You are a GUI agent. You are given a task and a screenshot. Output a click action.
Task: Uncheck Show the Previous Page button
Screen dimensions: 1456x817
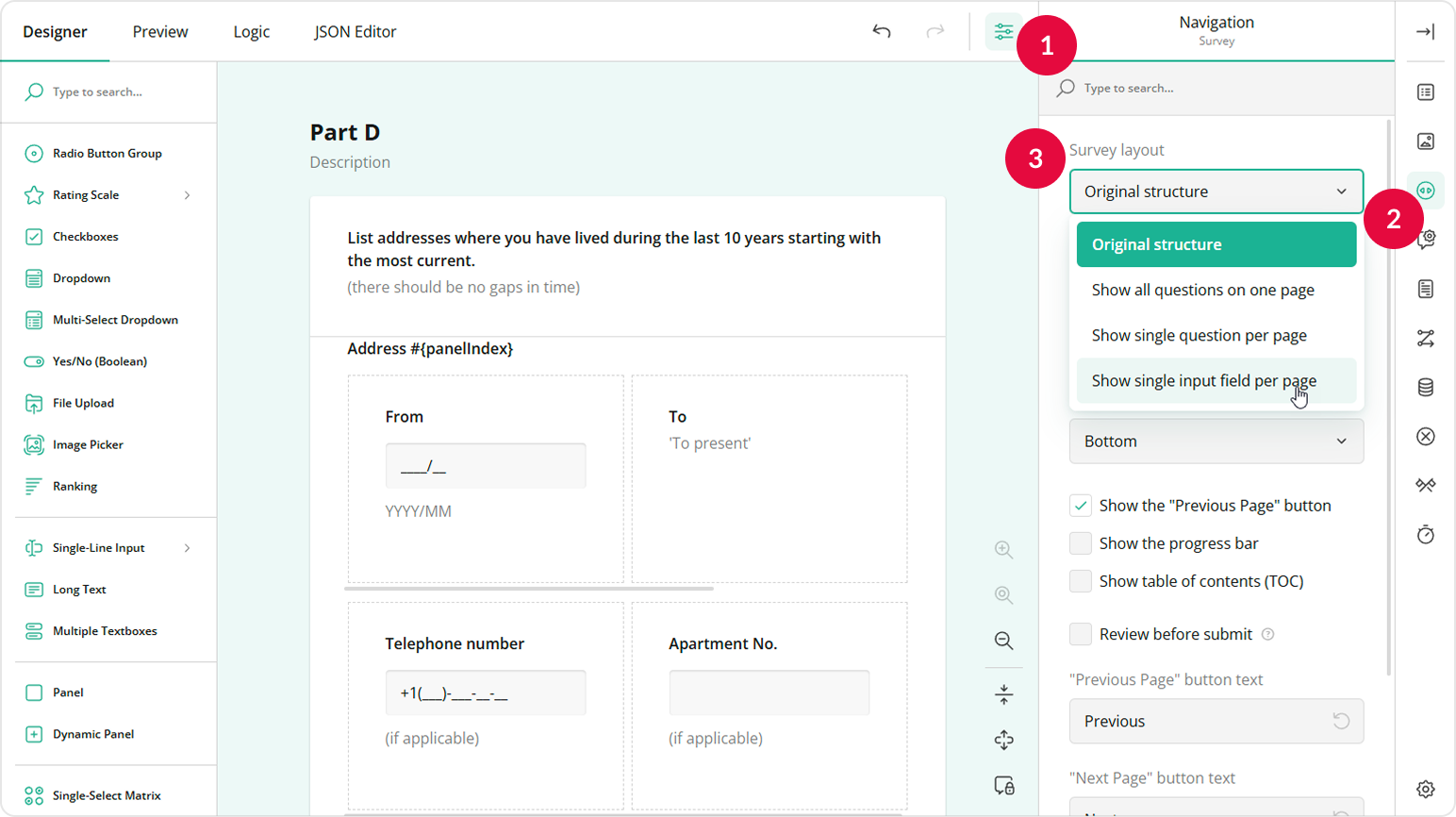pyautogui.click(x=1080, y=505)
